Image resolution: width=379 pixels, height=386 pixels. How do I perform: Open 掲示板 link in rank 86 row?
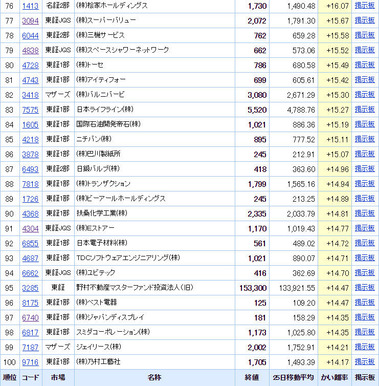tap(365, 154)
